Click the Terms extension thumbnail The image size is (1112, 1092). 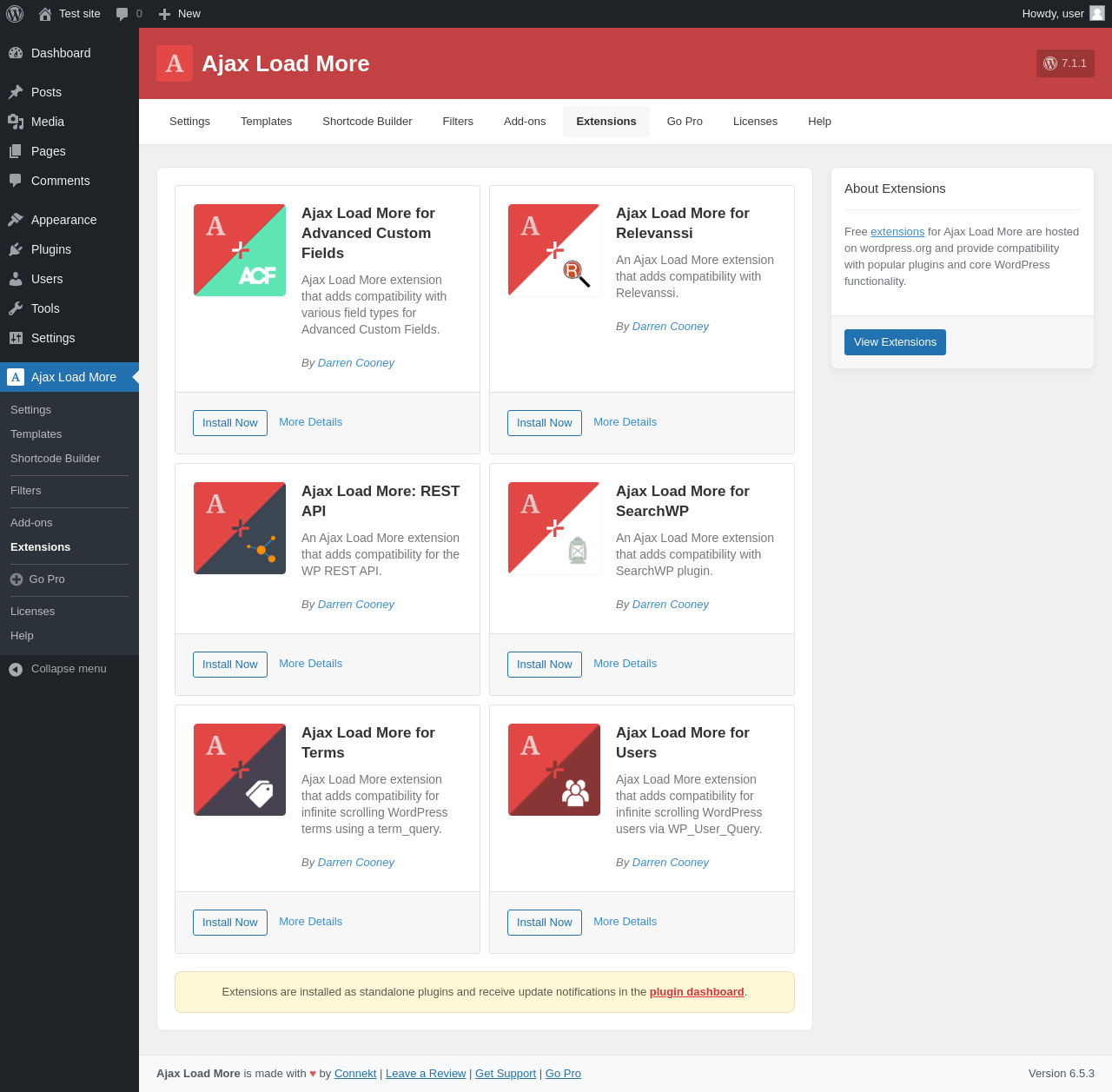(240, 770)
